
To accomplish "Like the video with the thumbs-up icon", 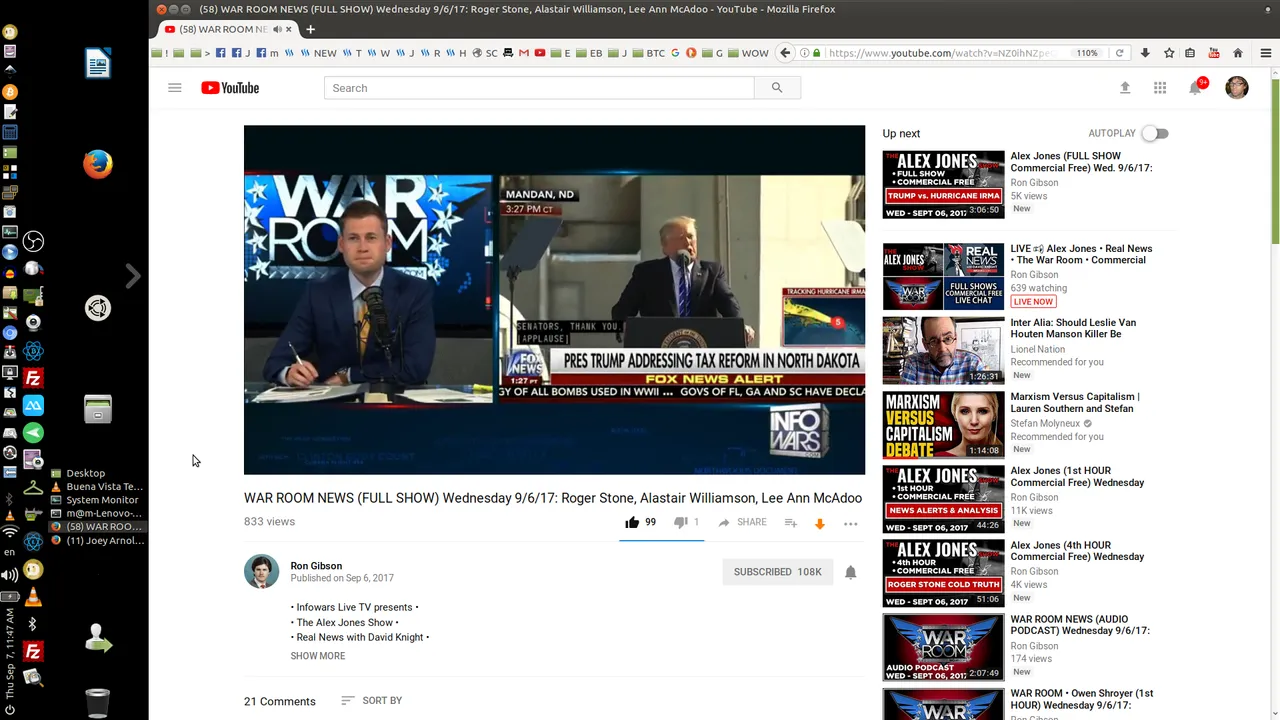I will (632, 522).
